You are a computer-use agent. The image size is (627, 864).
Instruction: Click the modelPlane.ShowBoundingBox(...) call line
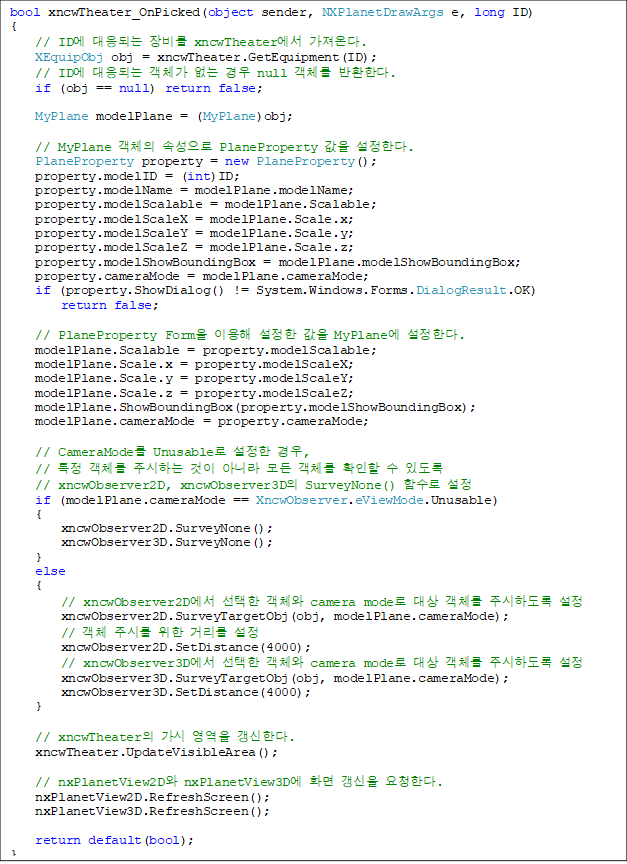pos(255,407)
